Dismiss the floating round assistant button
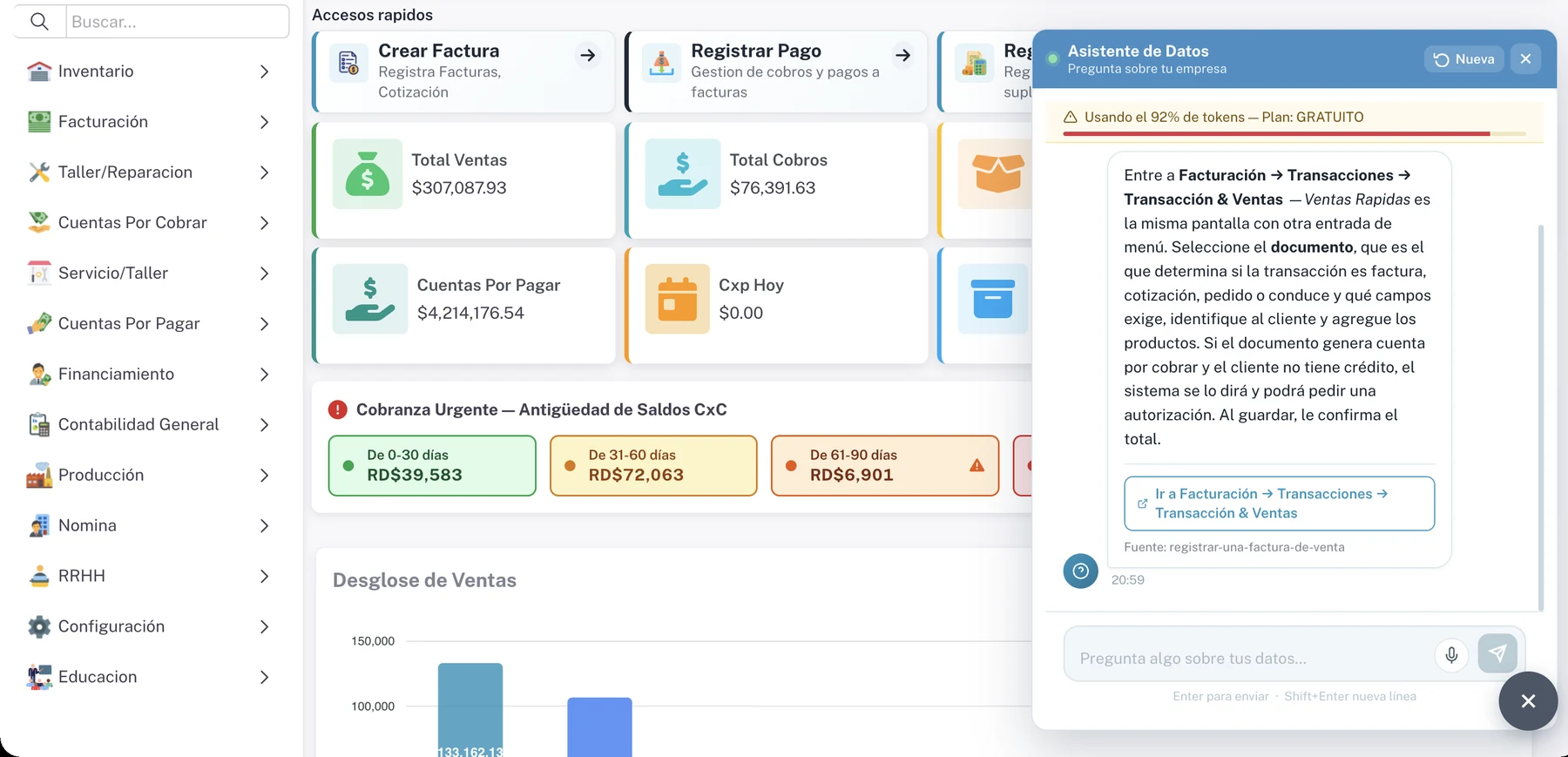 [x=1528, y=701]
